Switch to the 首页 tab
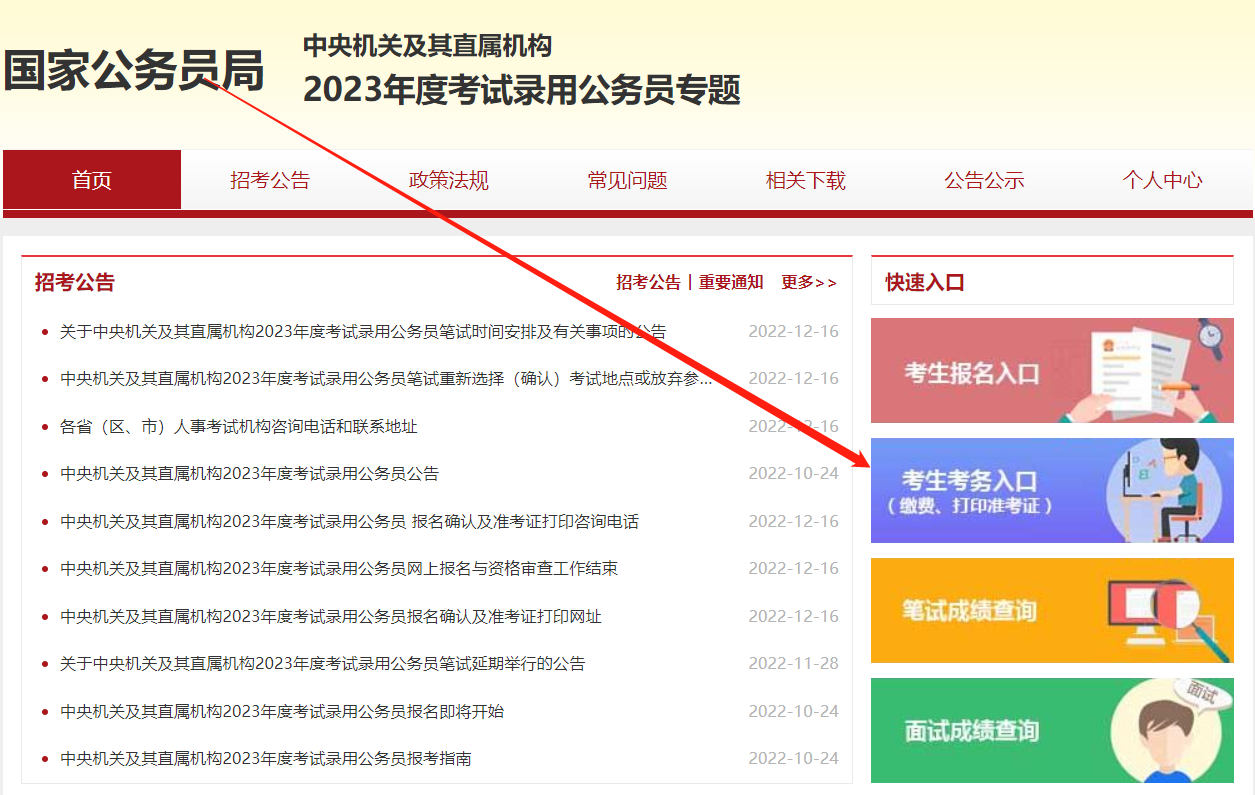Screen dimensions: 1255x795 (x=91, y=179)
